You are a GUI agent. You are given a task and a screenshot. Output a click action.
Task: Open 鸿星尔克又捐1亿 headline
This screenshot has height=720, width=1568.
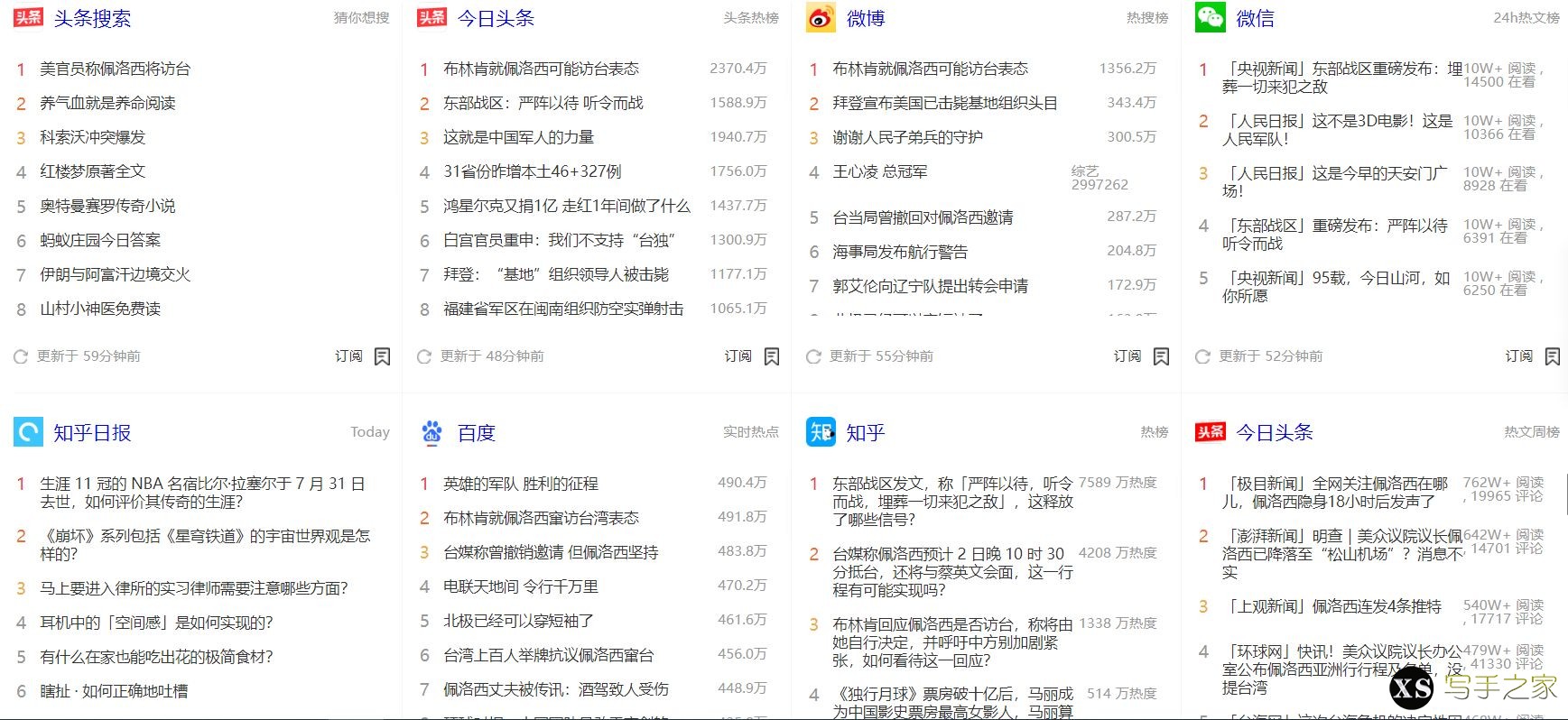[x=567, y=206]
